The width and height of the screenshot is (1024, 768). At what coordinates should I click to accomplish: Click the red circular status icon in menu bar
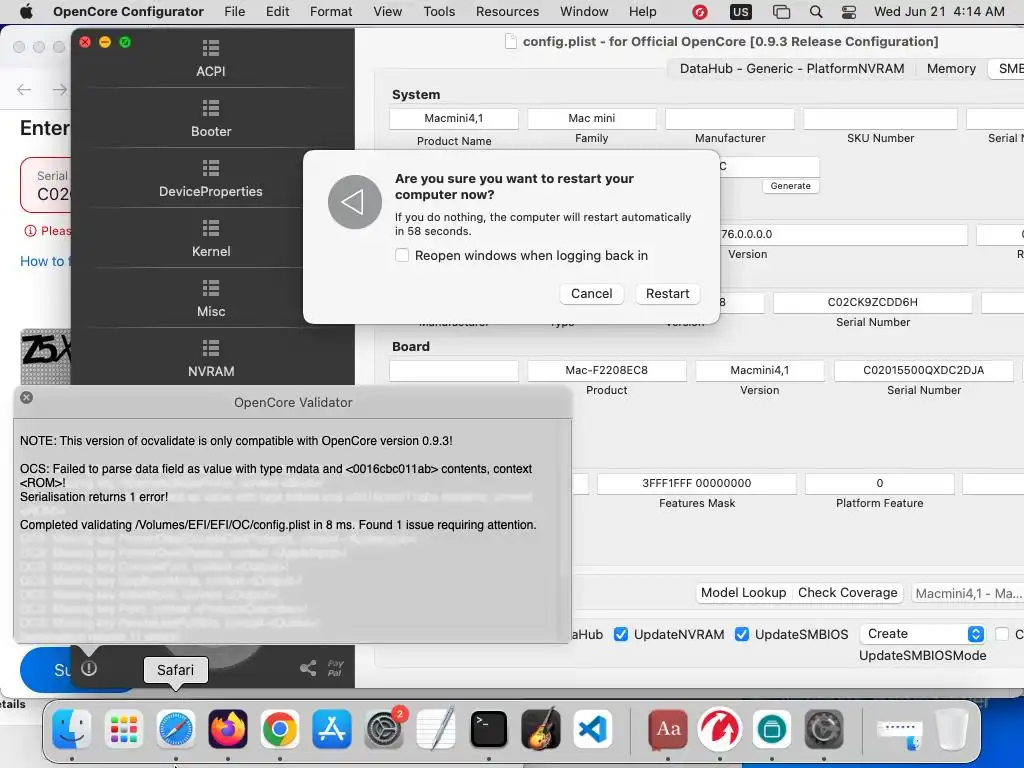click(699, 12)
